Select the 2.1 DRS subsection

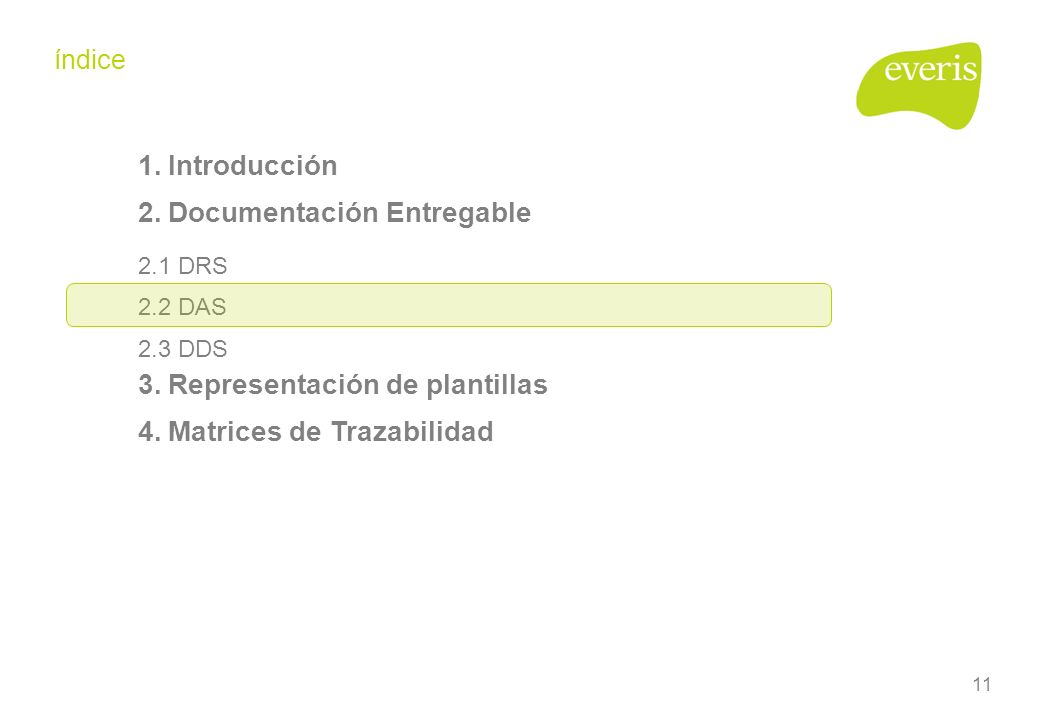tap(183, 266)
